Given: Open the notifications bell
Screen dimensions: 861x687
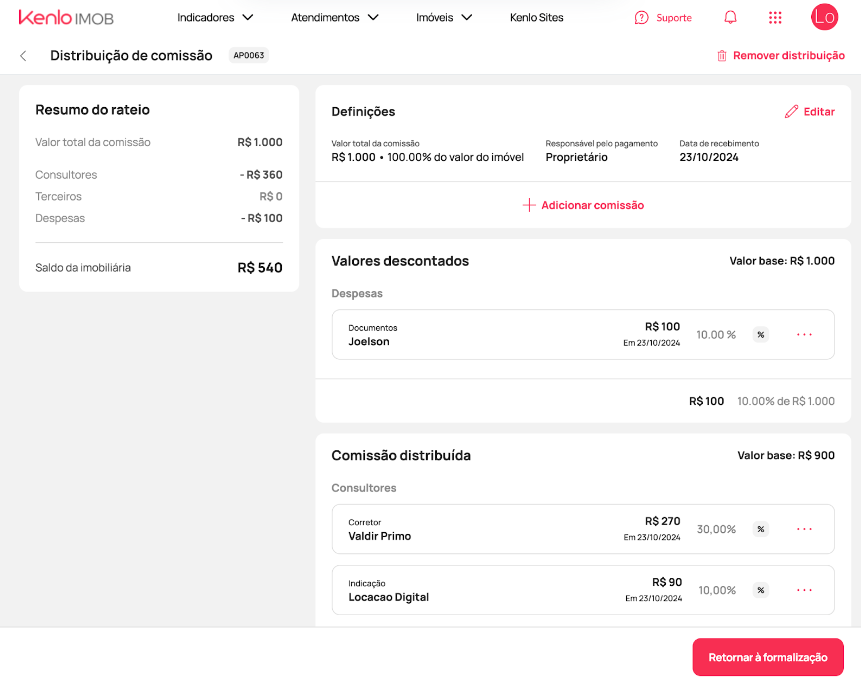Looking at the screenshot, I should (x=730, y=18).
